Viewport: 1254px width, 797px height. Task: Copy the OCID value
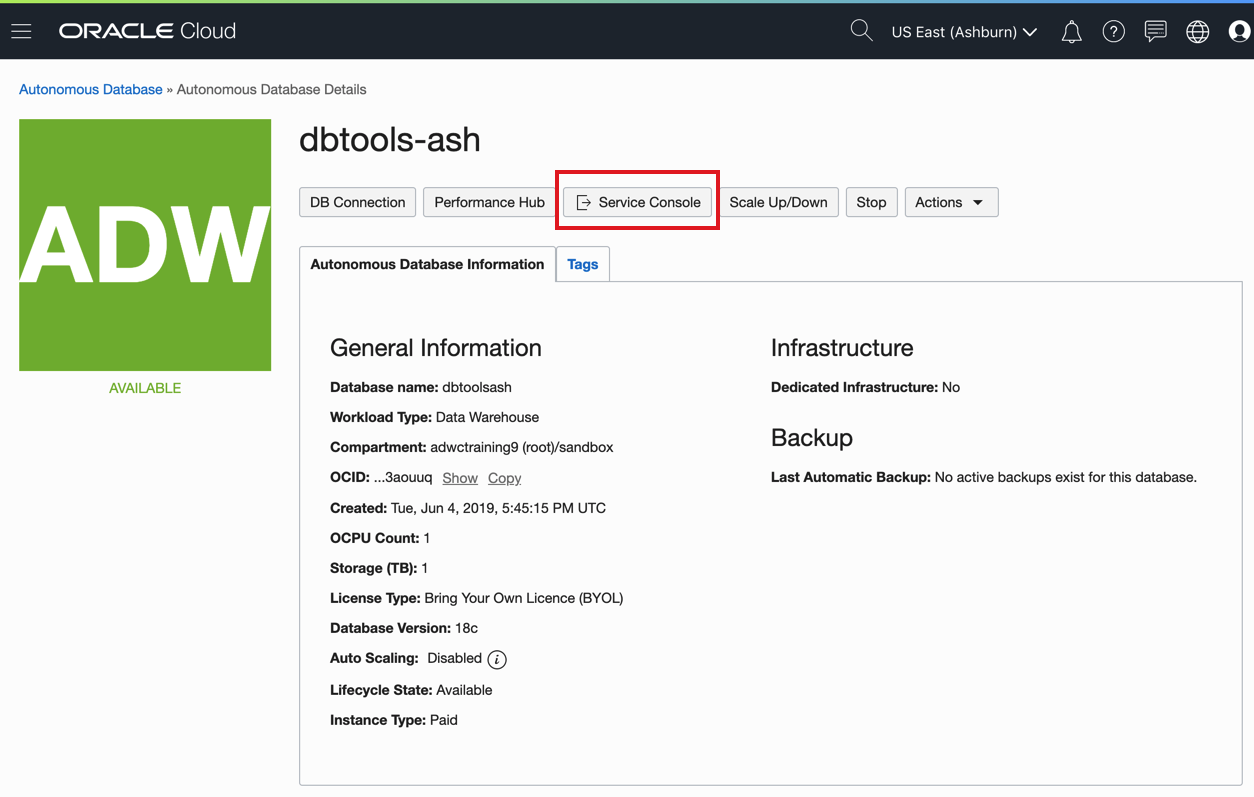click(504, 478)
